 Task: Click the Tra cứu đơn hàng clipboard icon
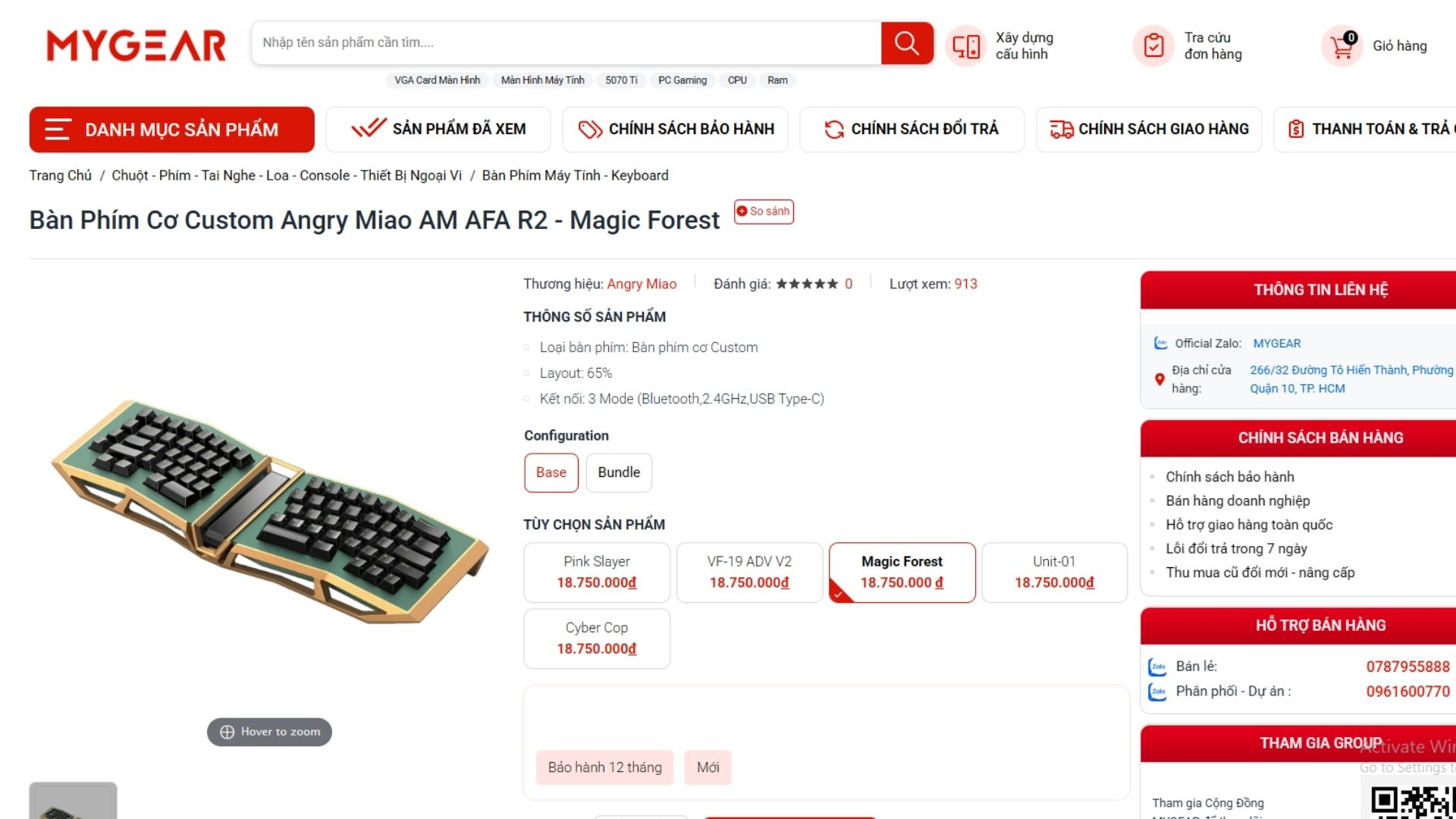click(1153, 46)
